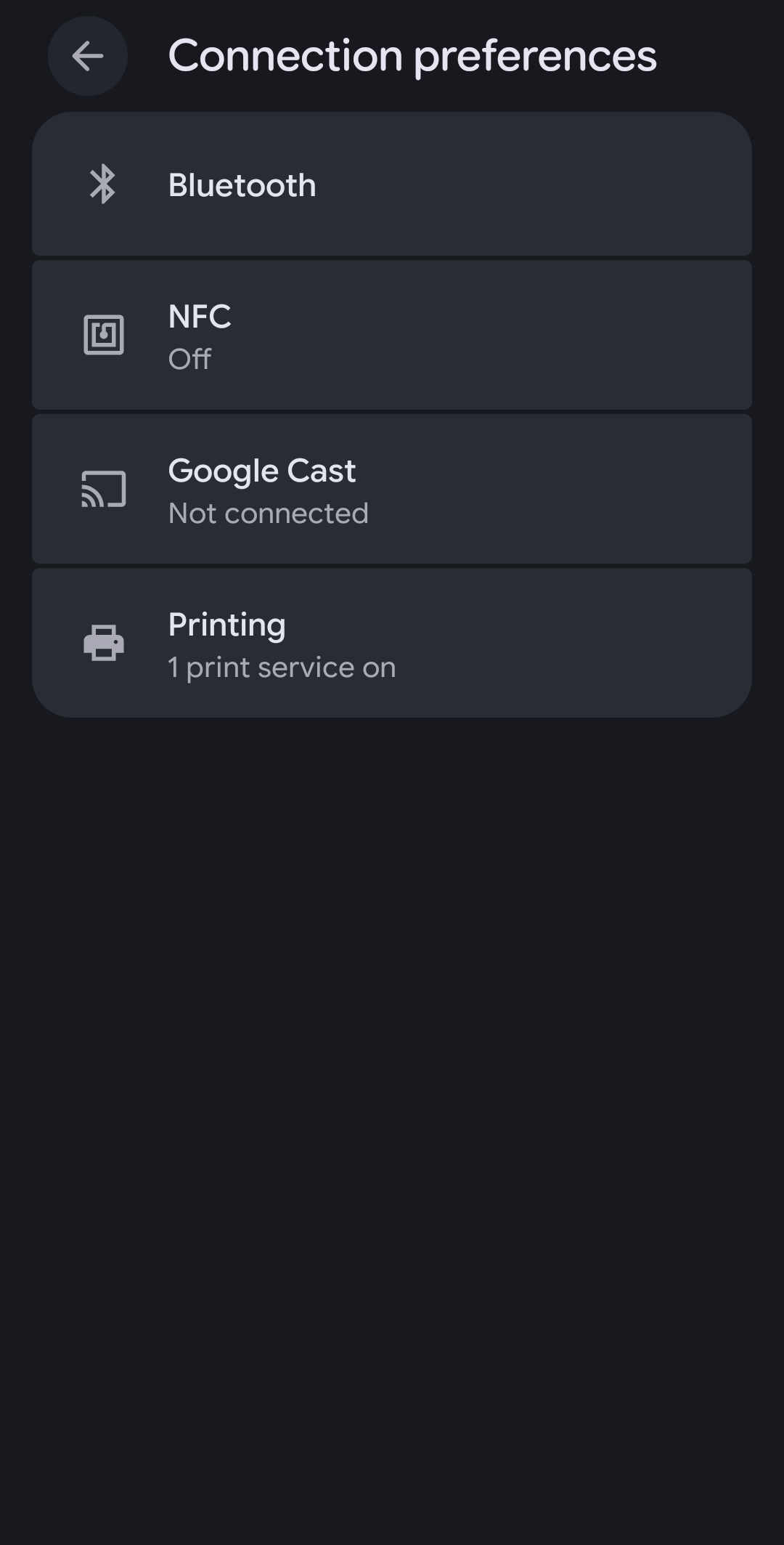Click the "Not connected" cast status
784x1545 pixels.
268,514
